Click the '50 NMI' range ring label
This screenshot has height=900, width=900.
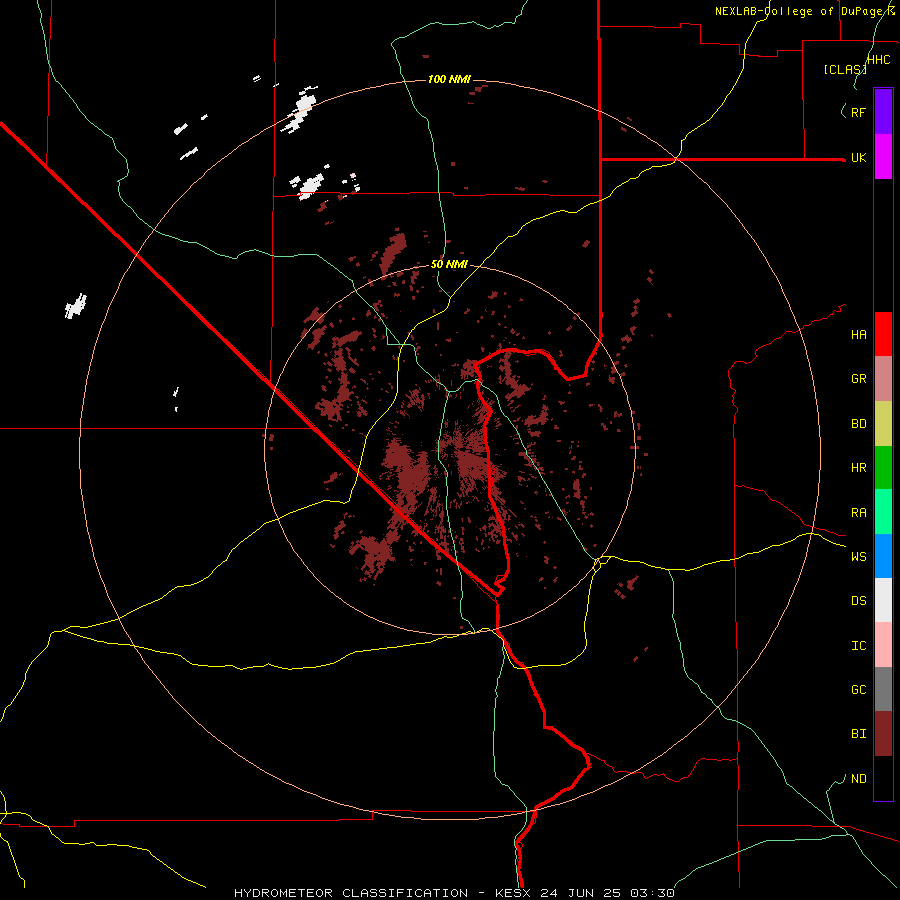click(449, 264)
